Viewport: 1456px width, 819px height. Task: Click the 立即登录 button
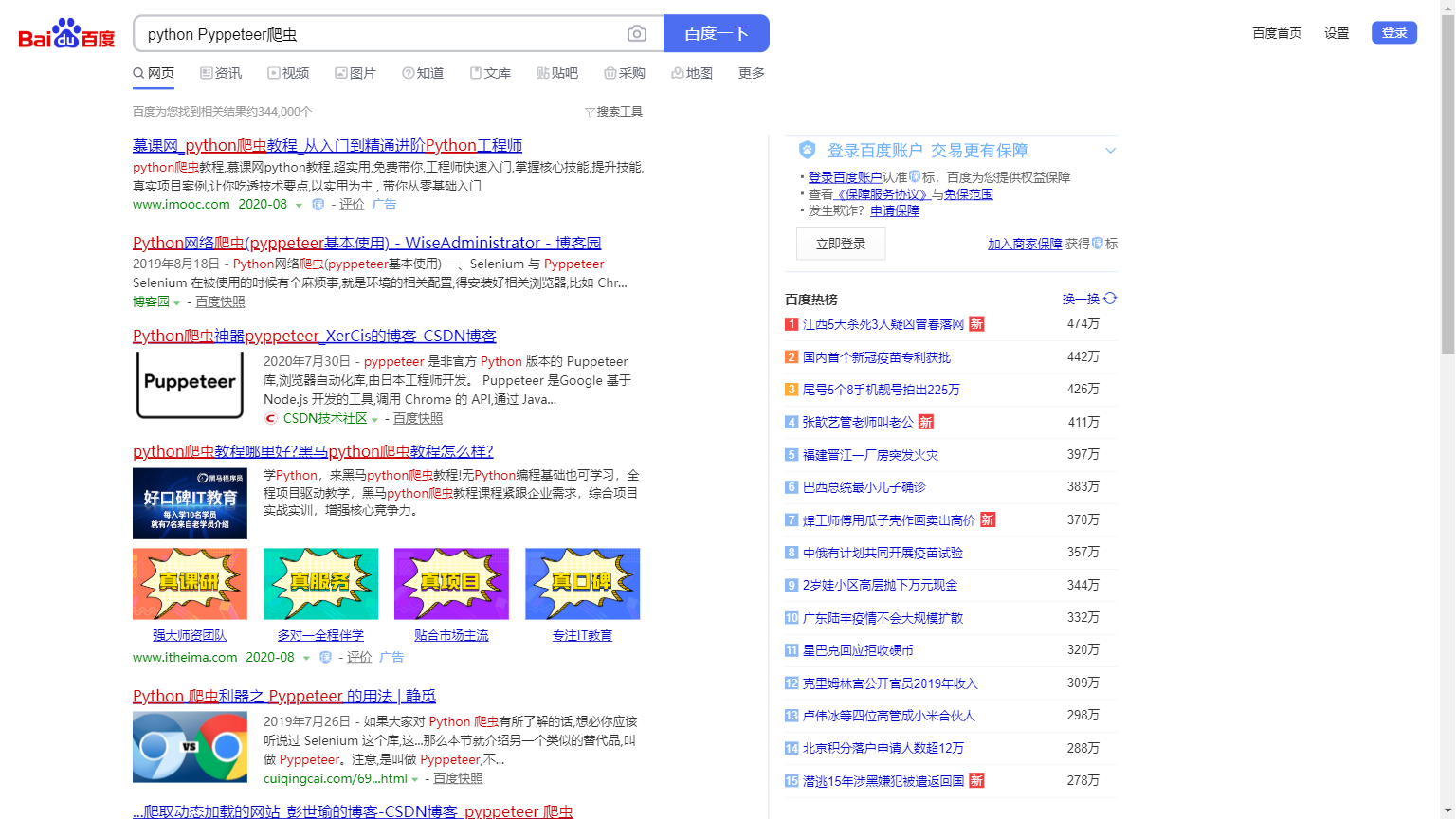841,244
